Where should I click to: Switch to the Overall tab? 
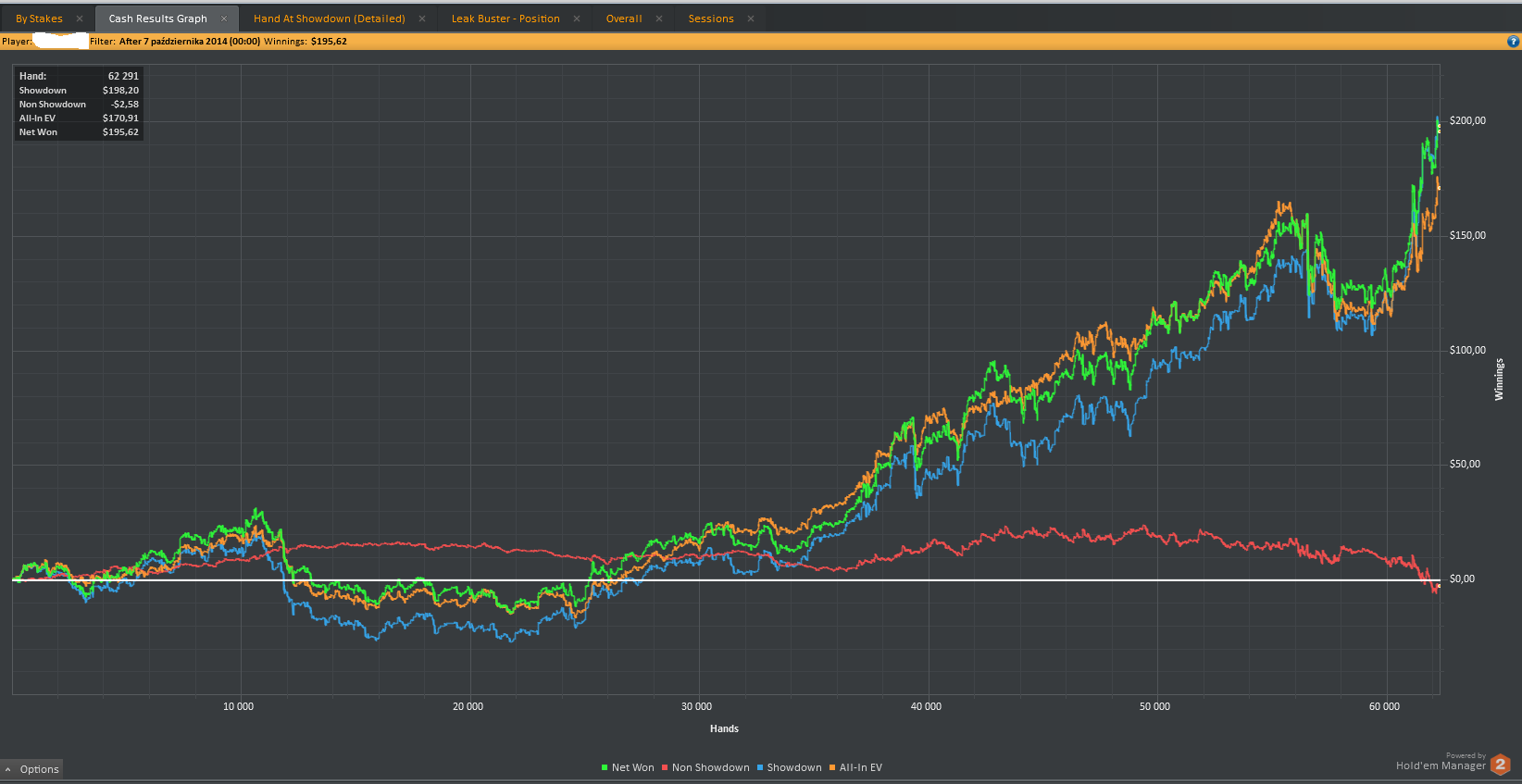624,19
